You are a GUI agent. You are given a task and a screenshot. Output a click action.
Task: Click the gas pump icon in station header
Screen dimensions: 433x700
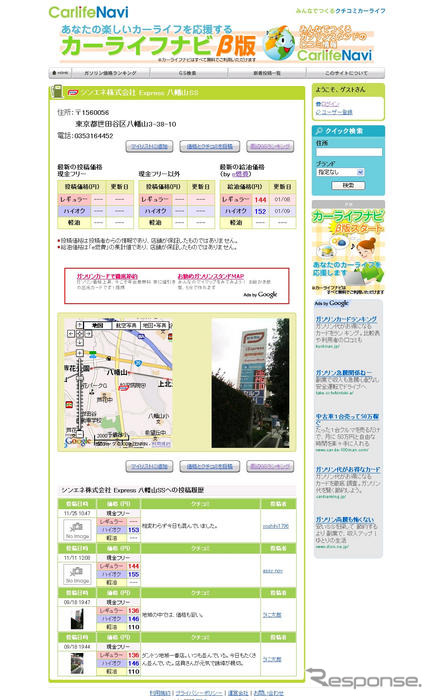pyautogui.click(x=57, y=92)
